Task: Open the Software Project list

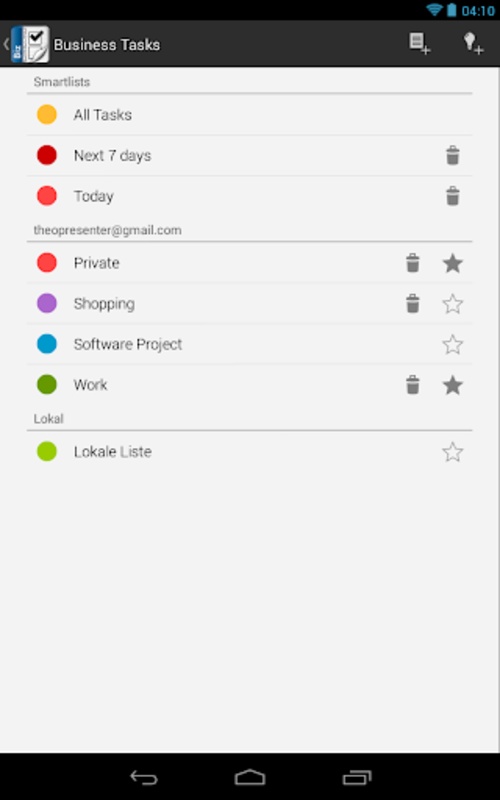Action: tap(249, 344)
